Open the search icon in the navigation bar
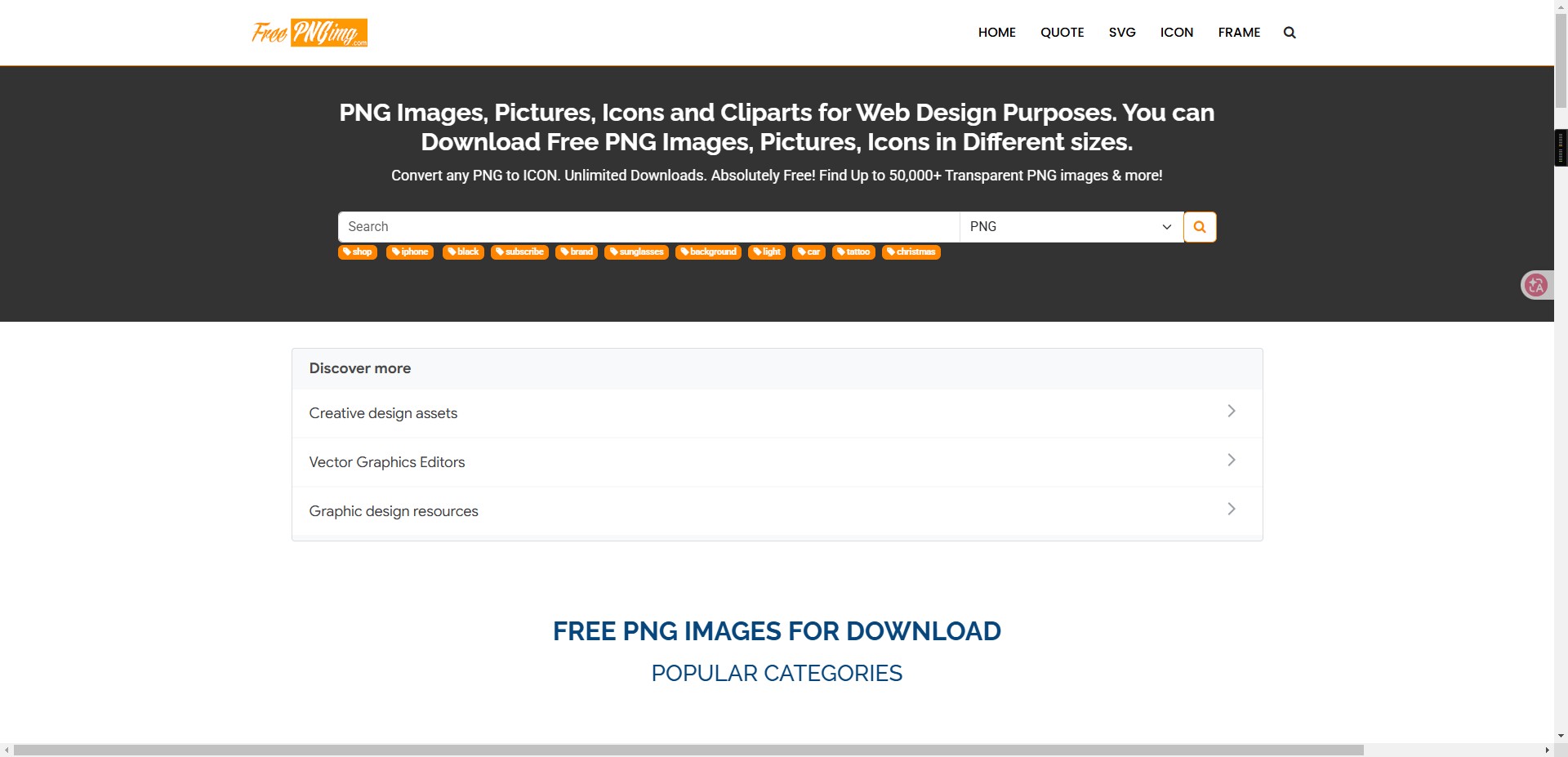 (1289, 33)
